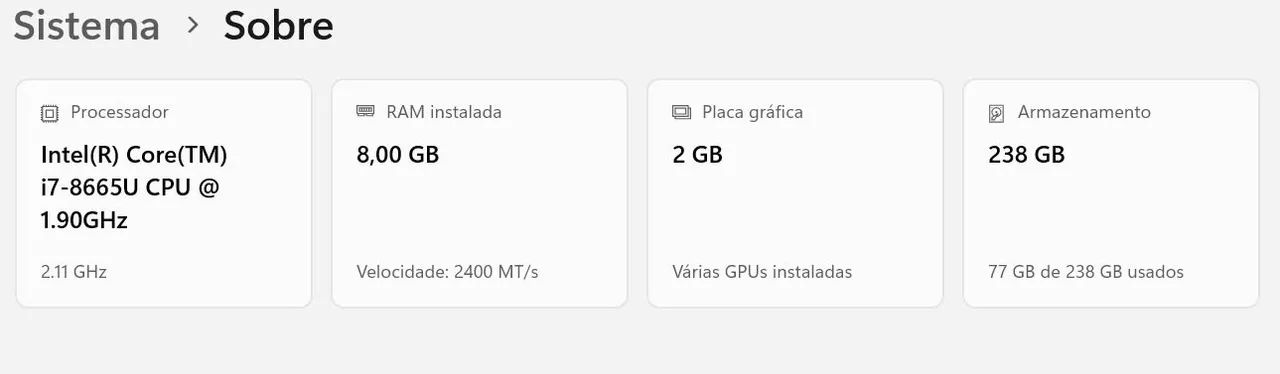Click the Placa gráfica display icon
This screenshot has height=374, width=1280.
coord(681,113)
